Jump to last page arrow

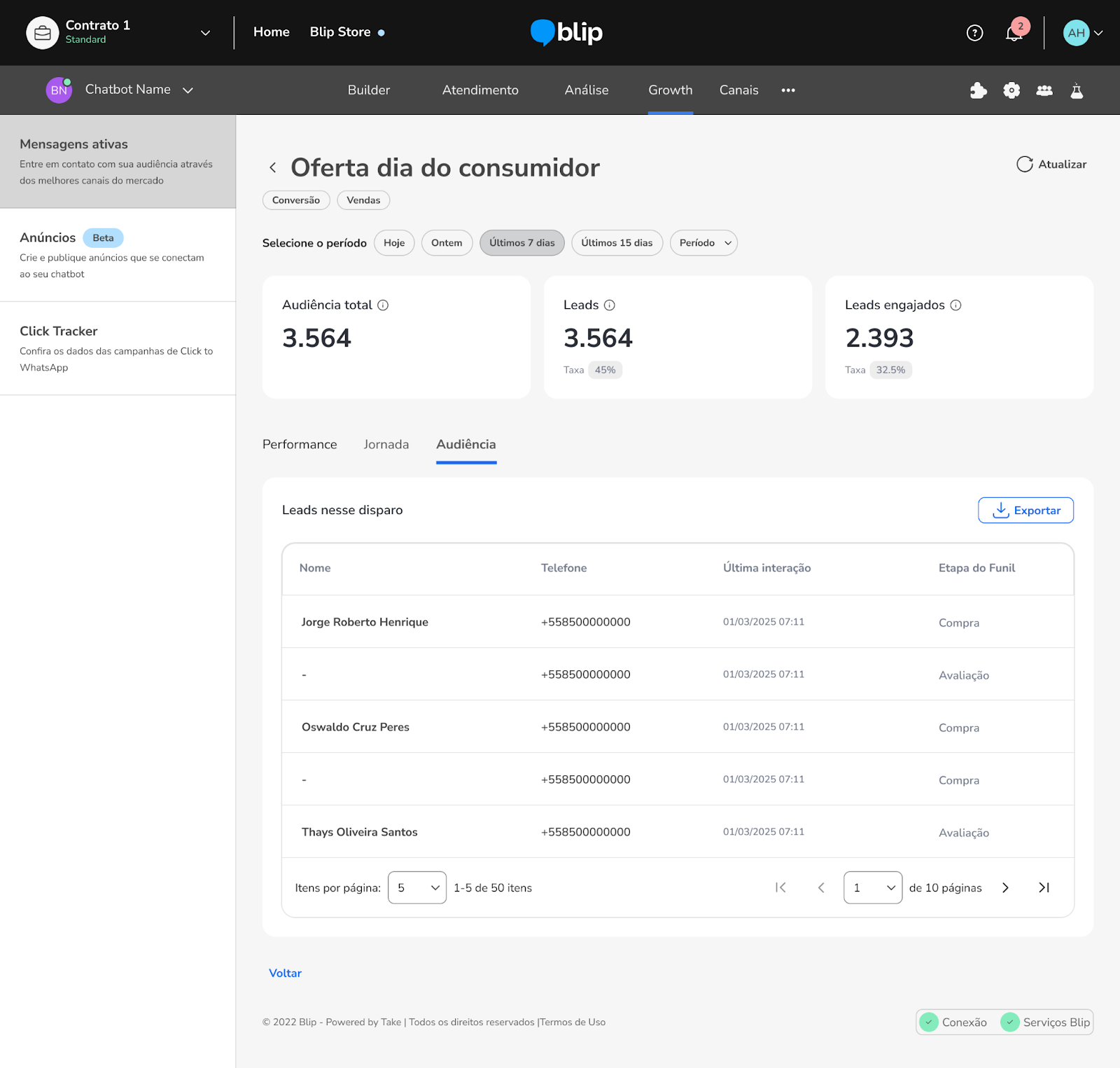(1044, 887)
